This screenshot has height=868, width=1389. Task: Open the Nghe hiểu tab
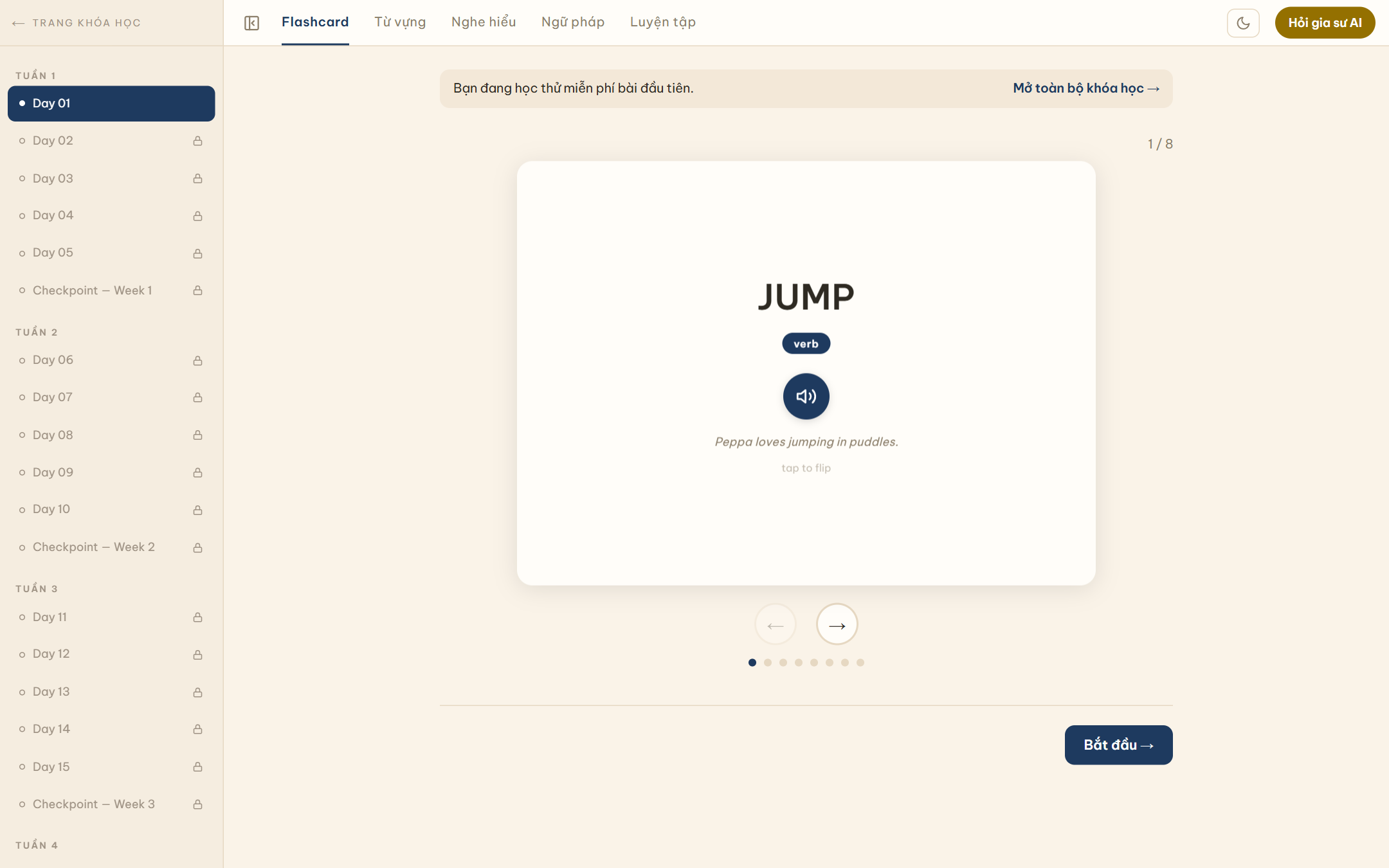click(x=484, y=23)
